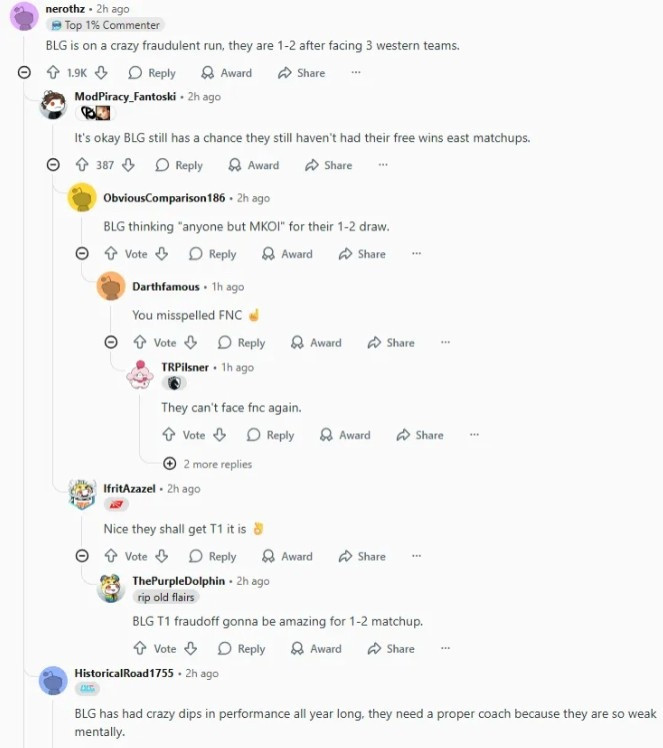Screen dimensions: 663x748
Task: Upvote IfritAzazel's T1 comment
Action: 111,556
